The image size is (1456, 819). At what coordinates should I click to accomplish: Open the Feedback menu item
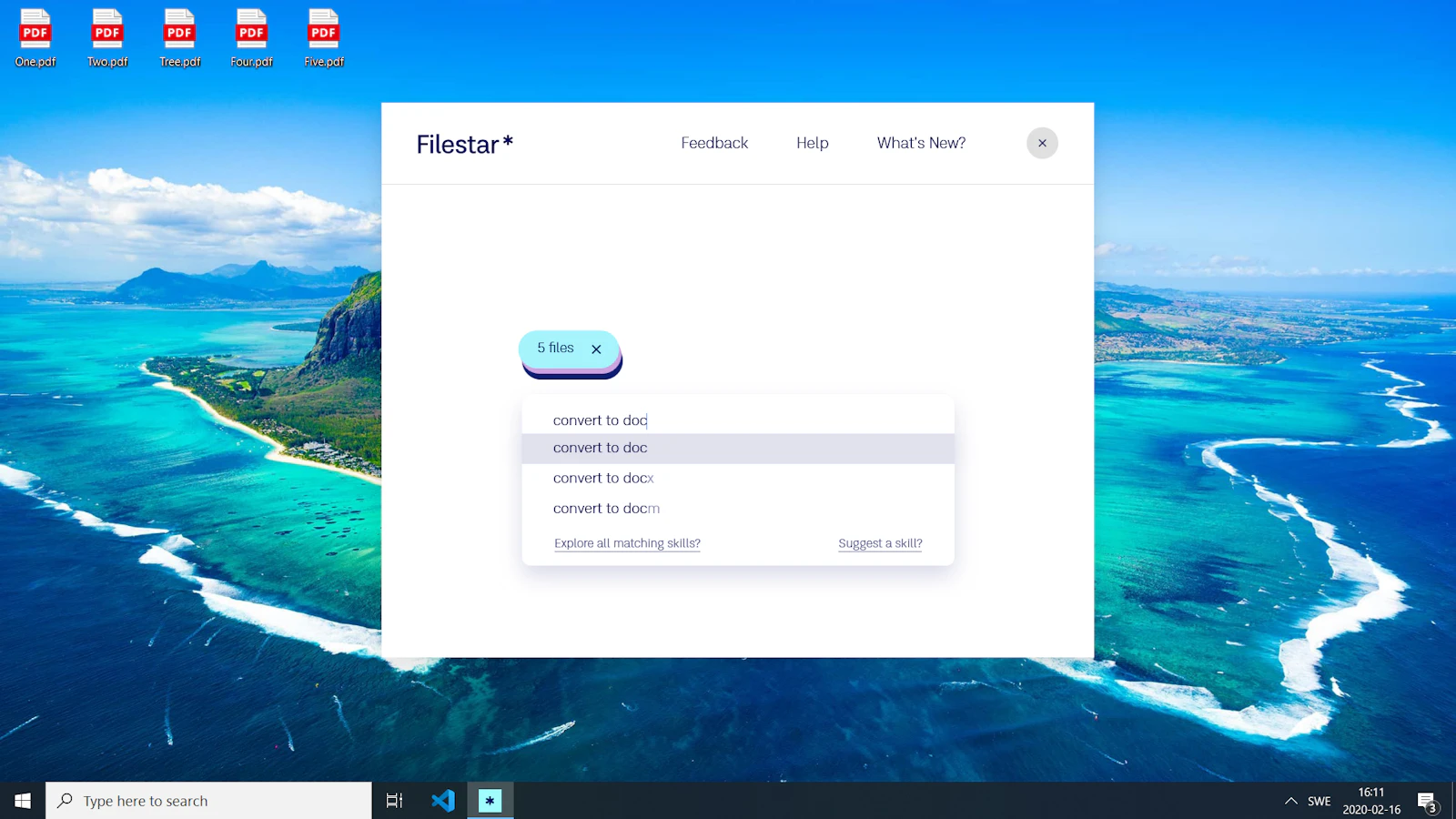click(x=714, y=143)
